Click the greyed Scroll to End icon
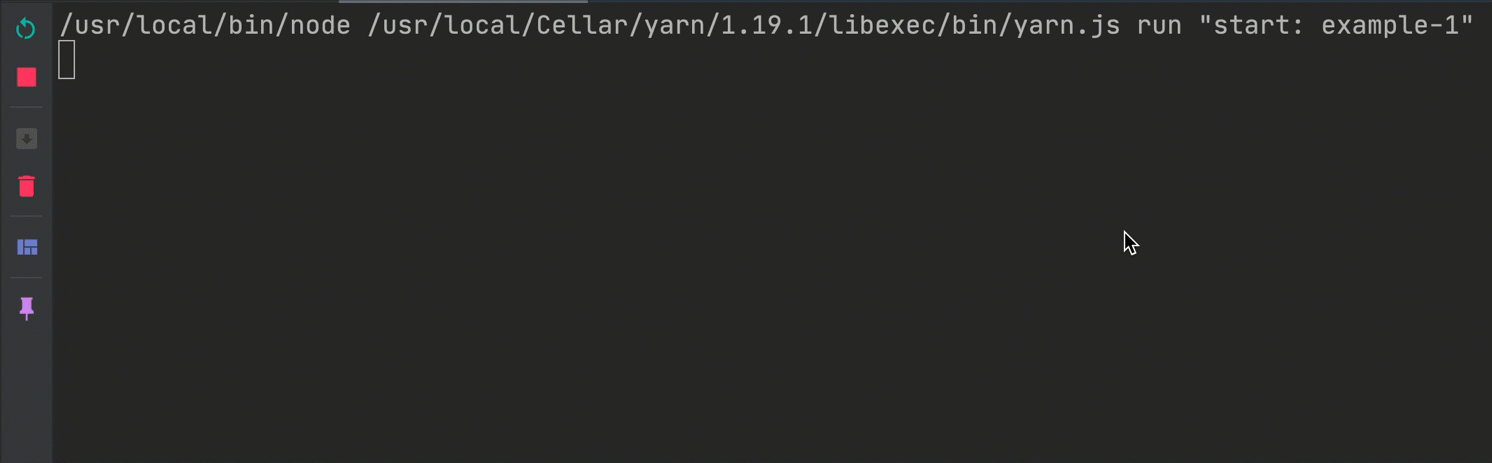This screenshot has height=463, width=1492. click(26, 138)
